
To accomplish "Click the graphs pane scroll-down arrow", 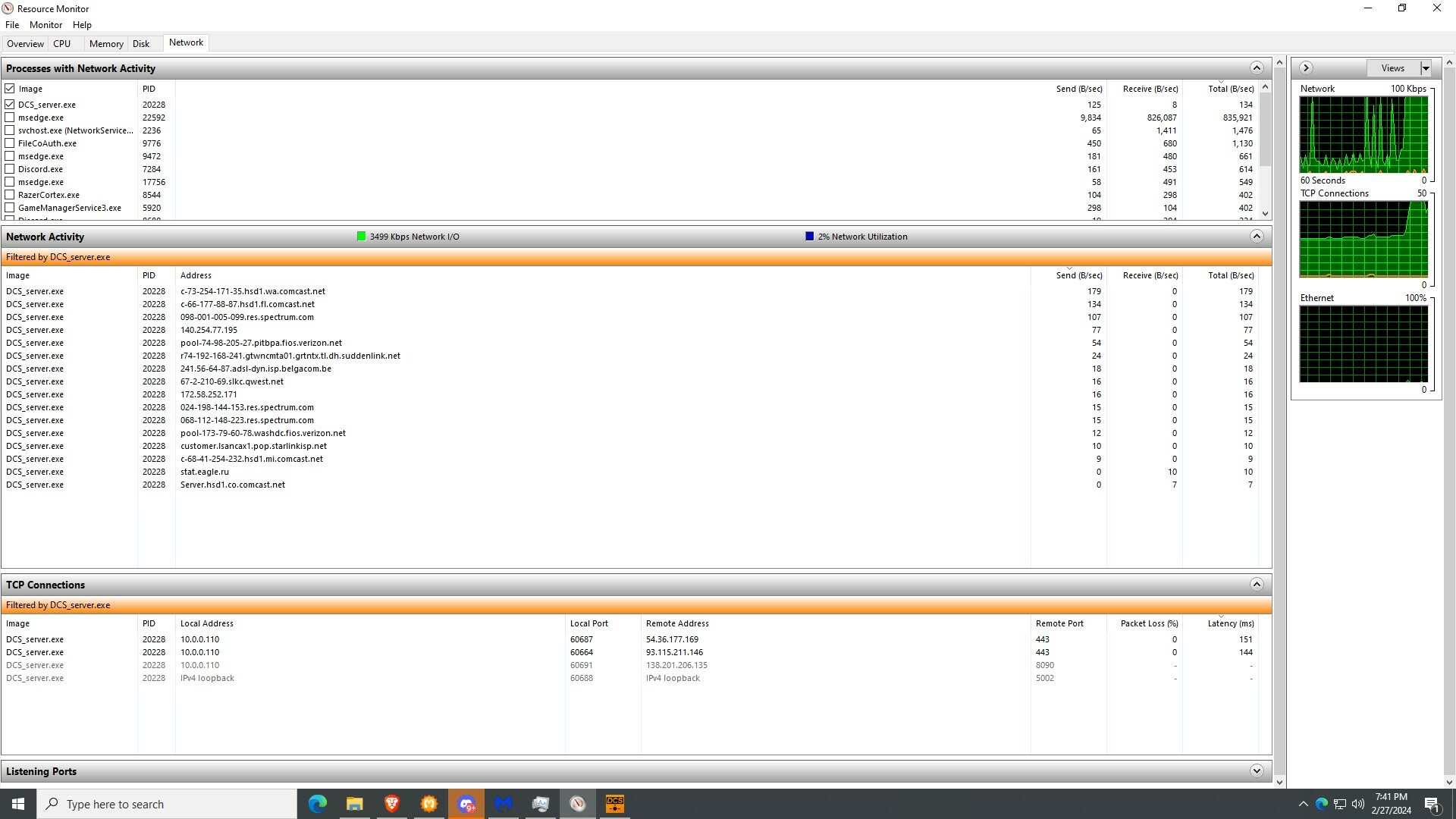I will tap(1449, 782).
